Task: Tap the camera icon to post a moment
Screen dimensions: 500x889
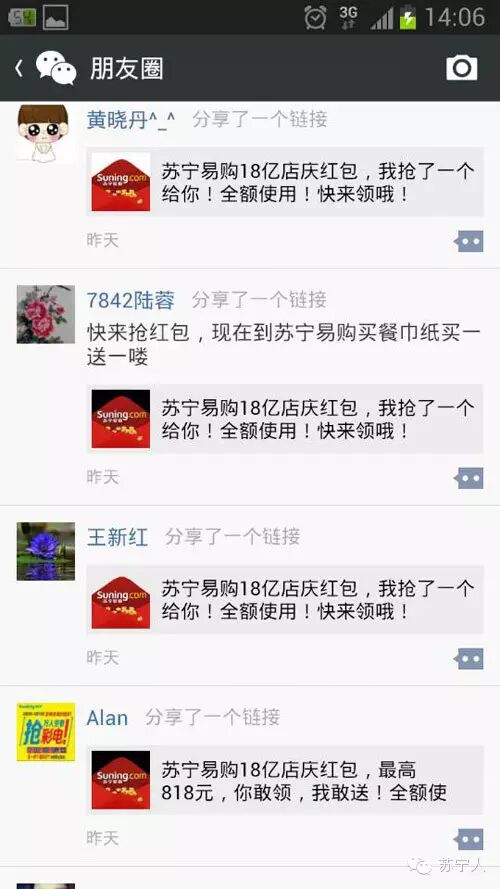Action: click(x=461, y=68)
